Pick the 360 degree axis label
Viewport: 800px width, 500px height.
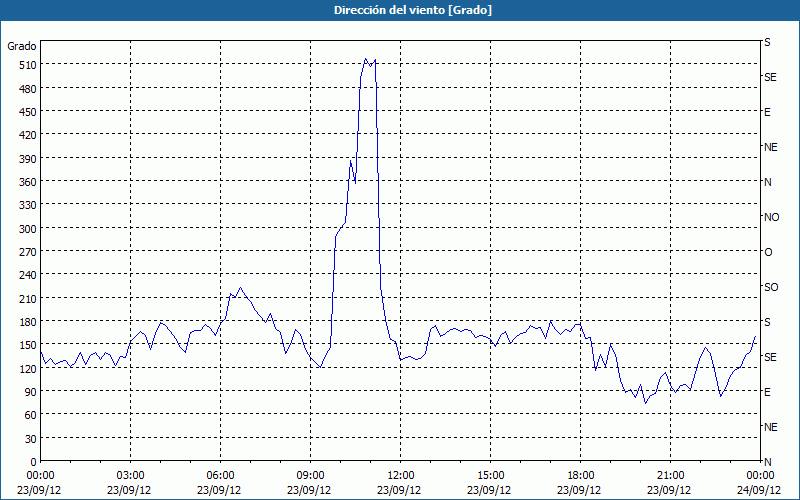click(28, 182)
